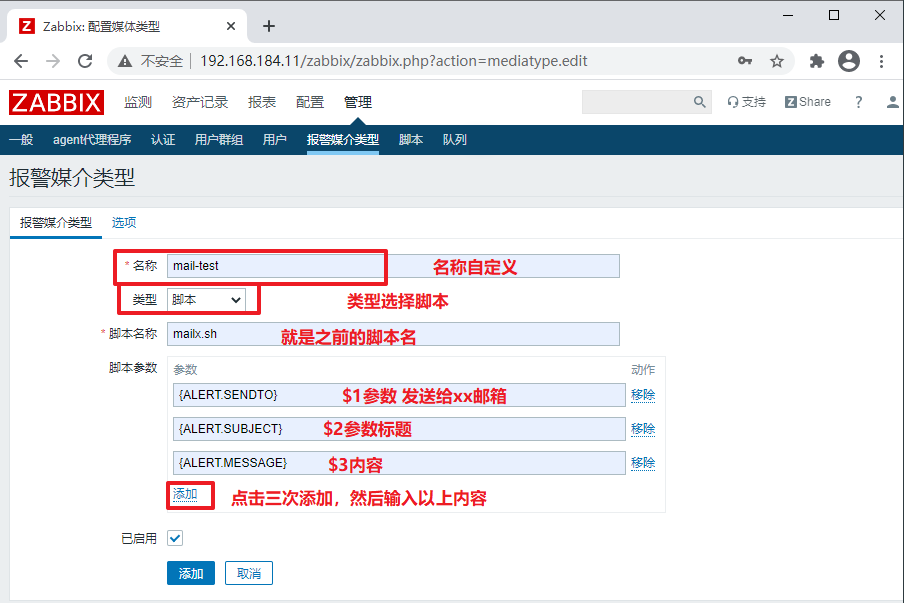This screenshot has height=603, width=904.
Task: Open the 配置 menu
Action: [310, 103]
